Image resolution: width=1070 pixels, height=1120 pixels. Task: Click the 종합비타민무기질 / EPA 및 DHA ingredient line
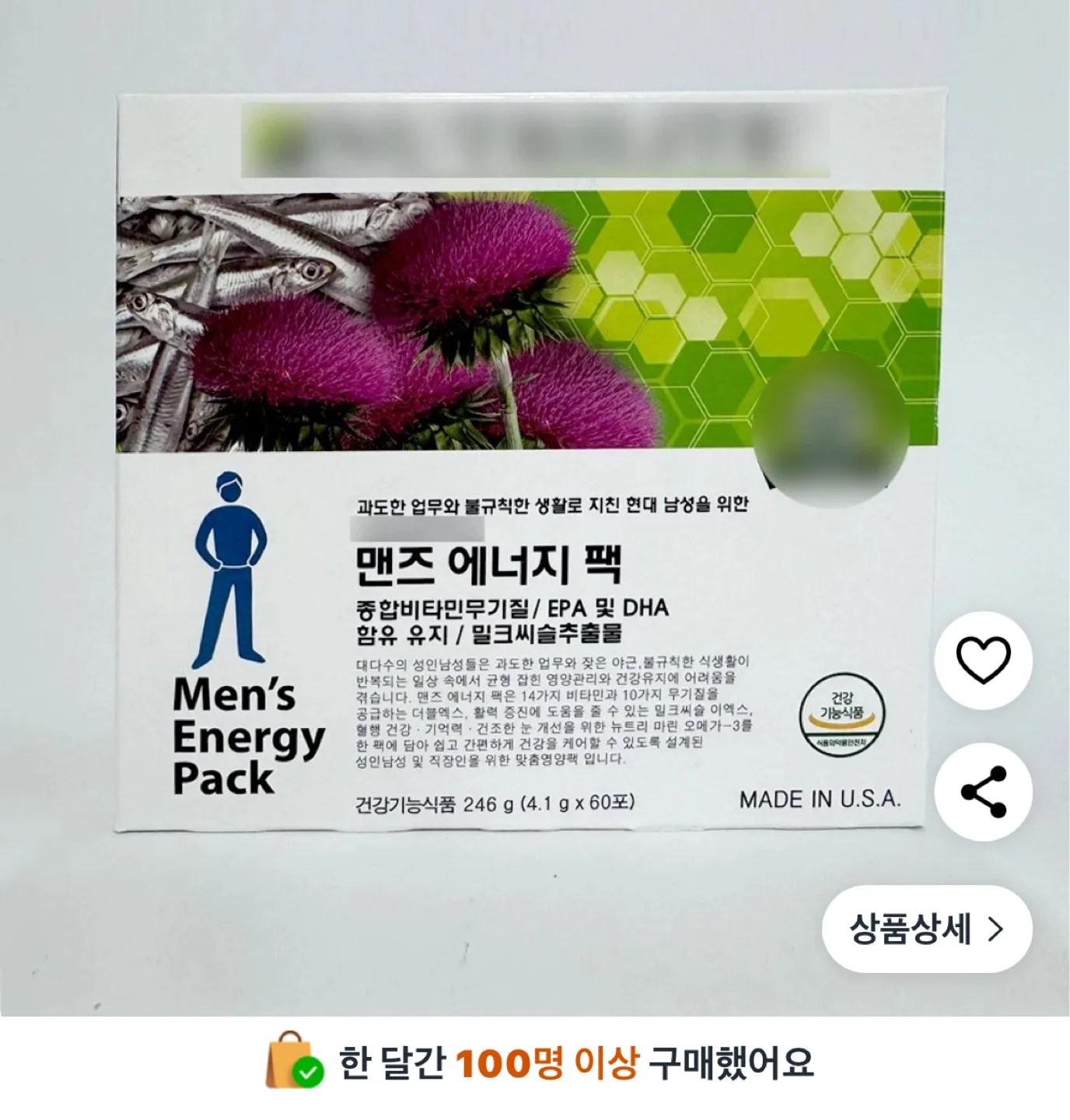(512, 608)
